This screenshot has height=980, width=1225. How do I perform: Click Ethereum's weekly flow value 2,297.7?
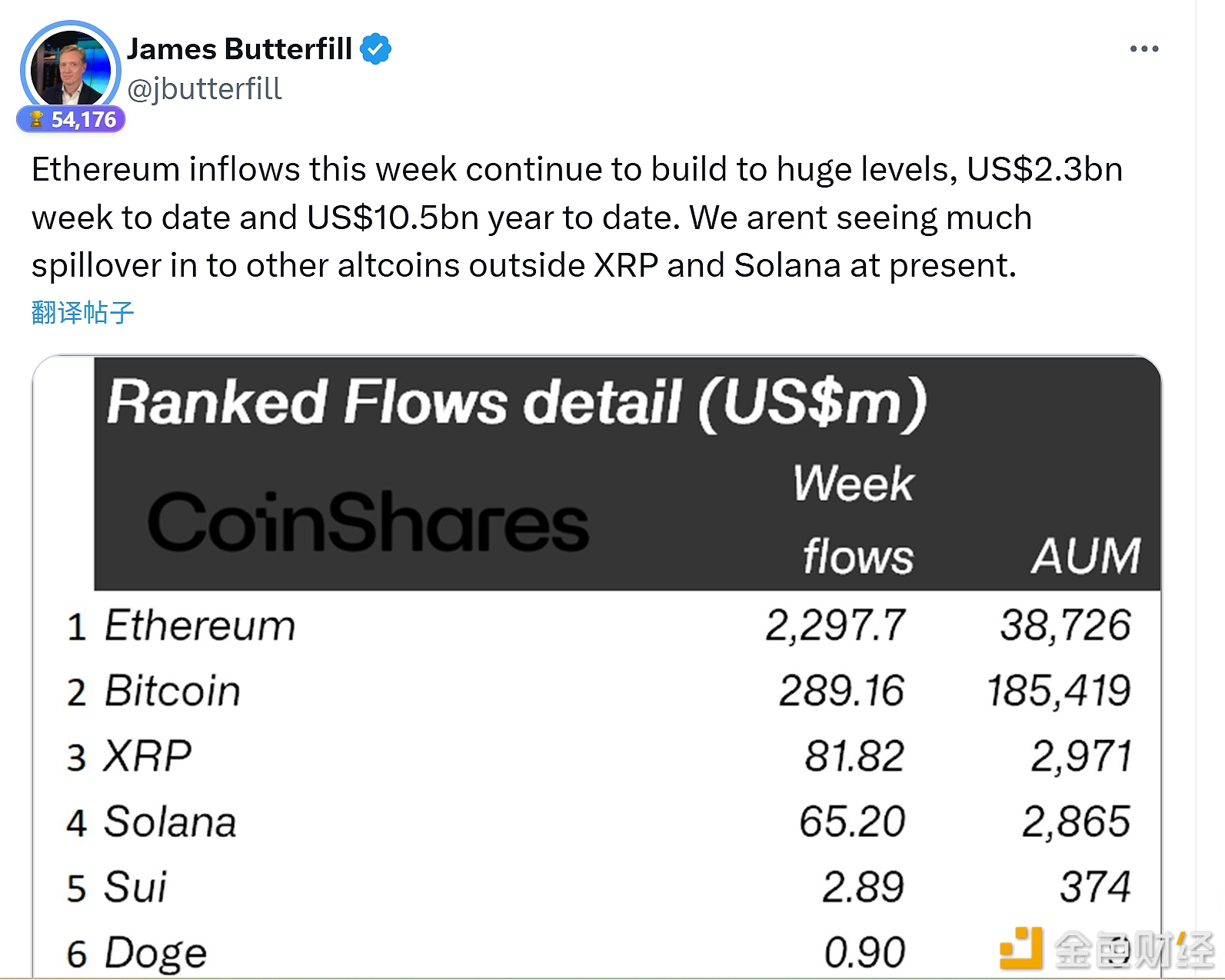[835, 625]
